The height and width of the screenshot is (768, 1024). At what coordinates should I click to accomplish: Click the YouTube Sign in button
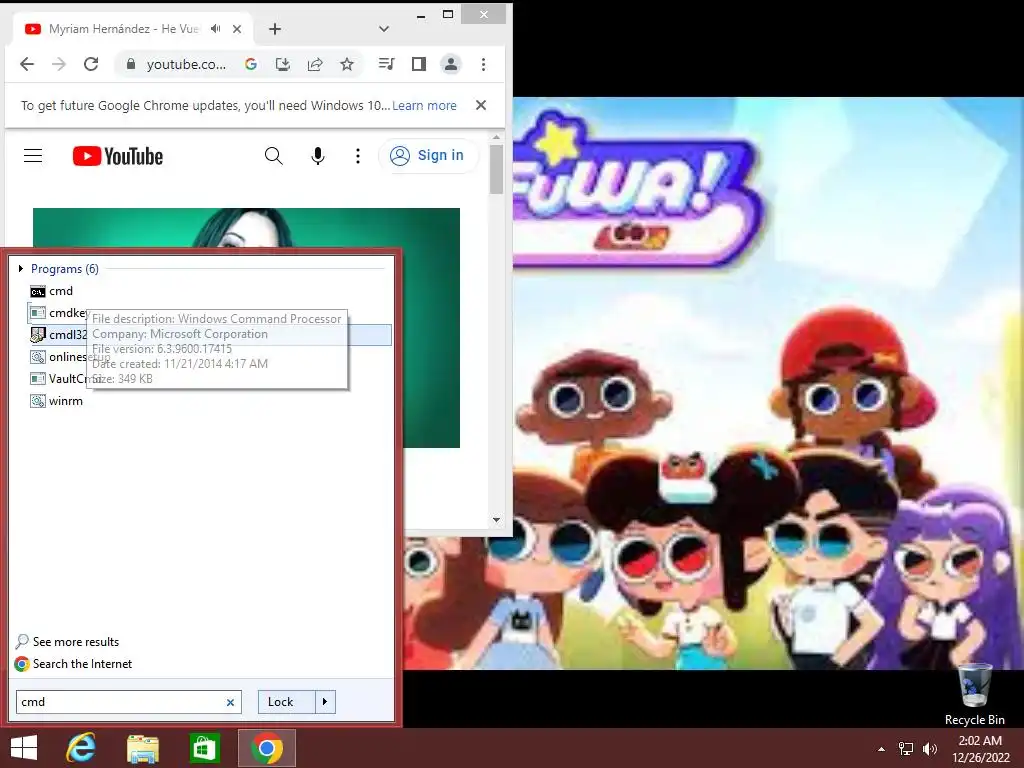(428, 155)
